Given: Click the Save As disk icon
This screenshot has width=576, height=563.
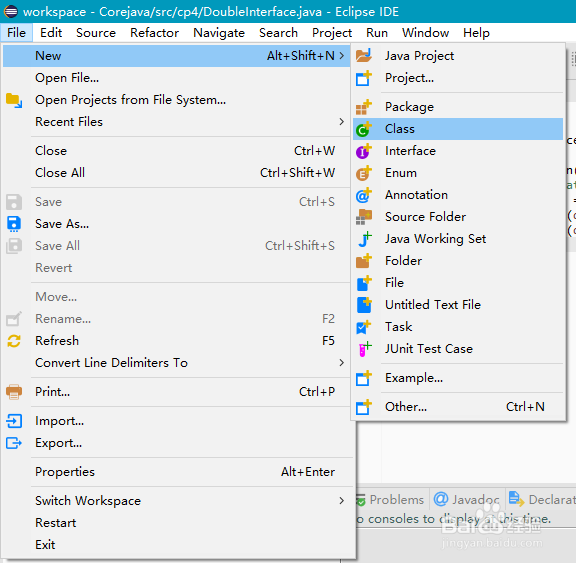Looking at the screenshot, I should point(14,224).
